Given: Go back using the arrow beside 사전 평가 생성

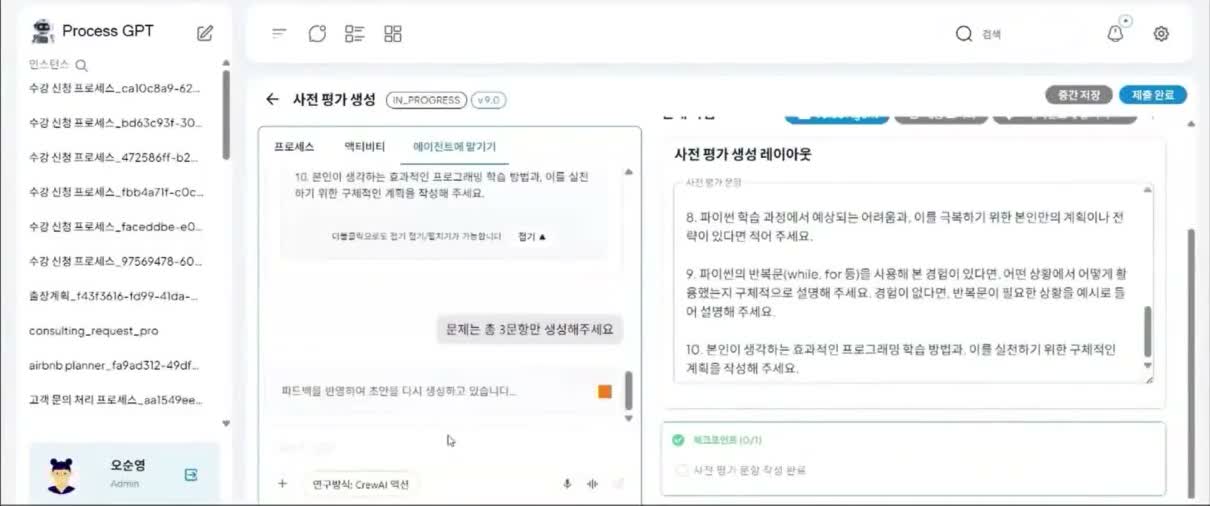Looking at the screenshot, I should 272,99.
